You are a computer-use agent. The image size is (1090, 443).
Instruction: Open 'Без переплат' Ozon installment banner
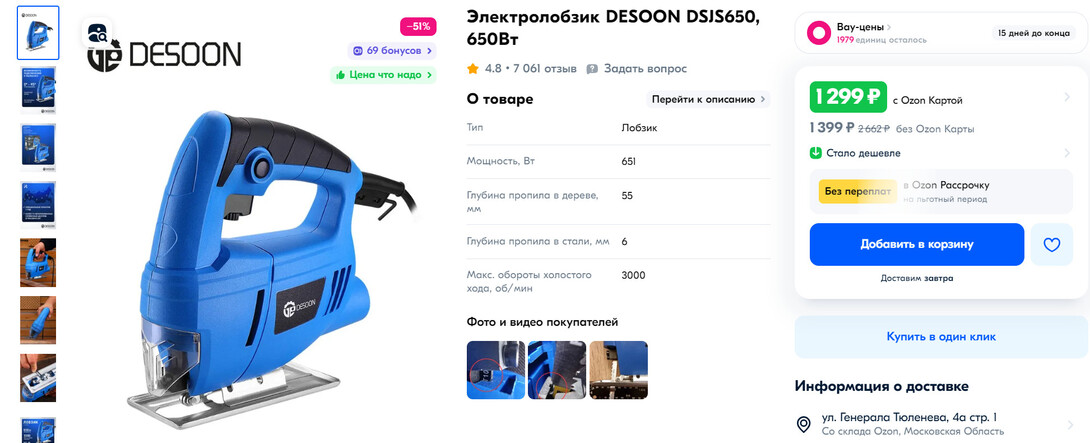point(941,191)
